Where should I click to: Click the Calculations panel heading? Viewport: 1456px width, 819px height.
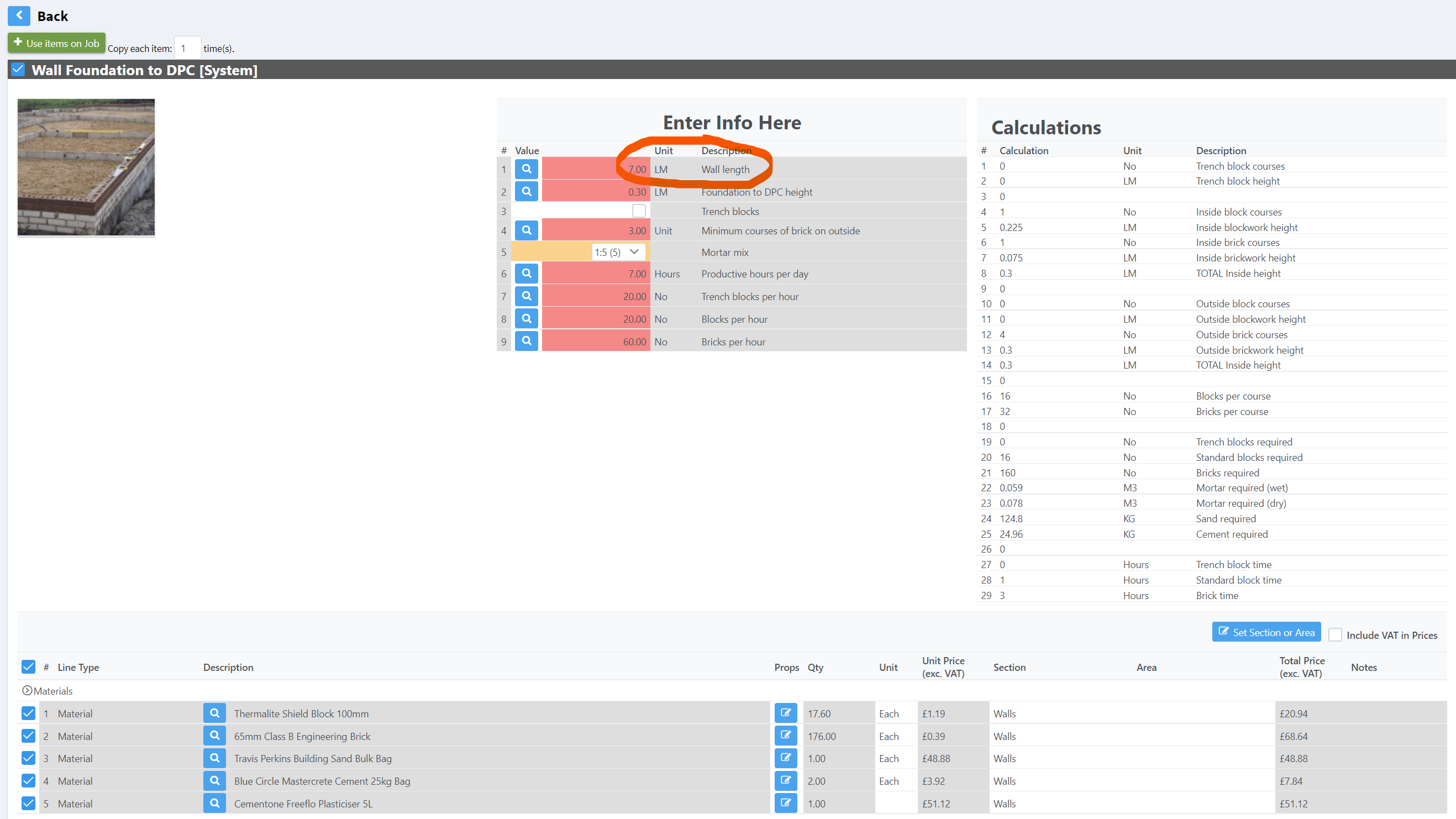[1045, 127]
